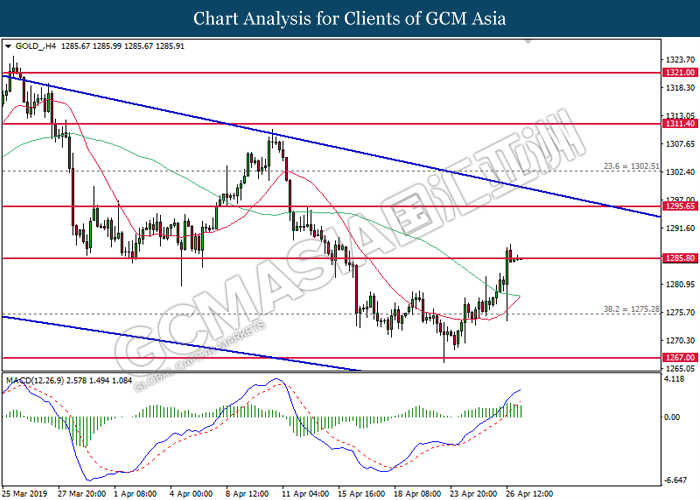Screen dimensions: 700x500
Task: Click the 1 Apr 08:00 time marker
Action: [135, 493]
